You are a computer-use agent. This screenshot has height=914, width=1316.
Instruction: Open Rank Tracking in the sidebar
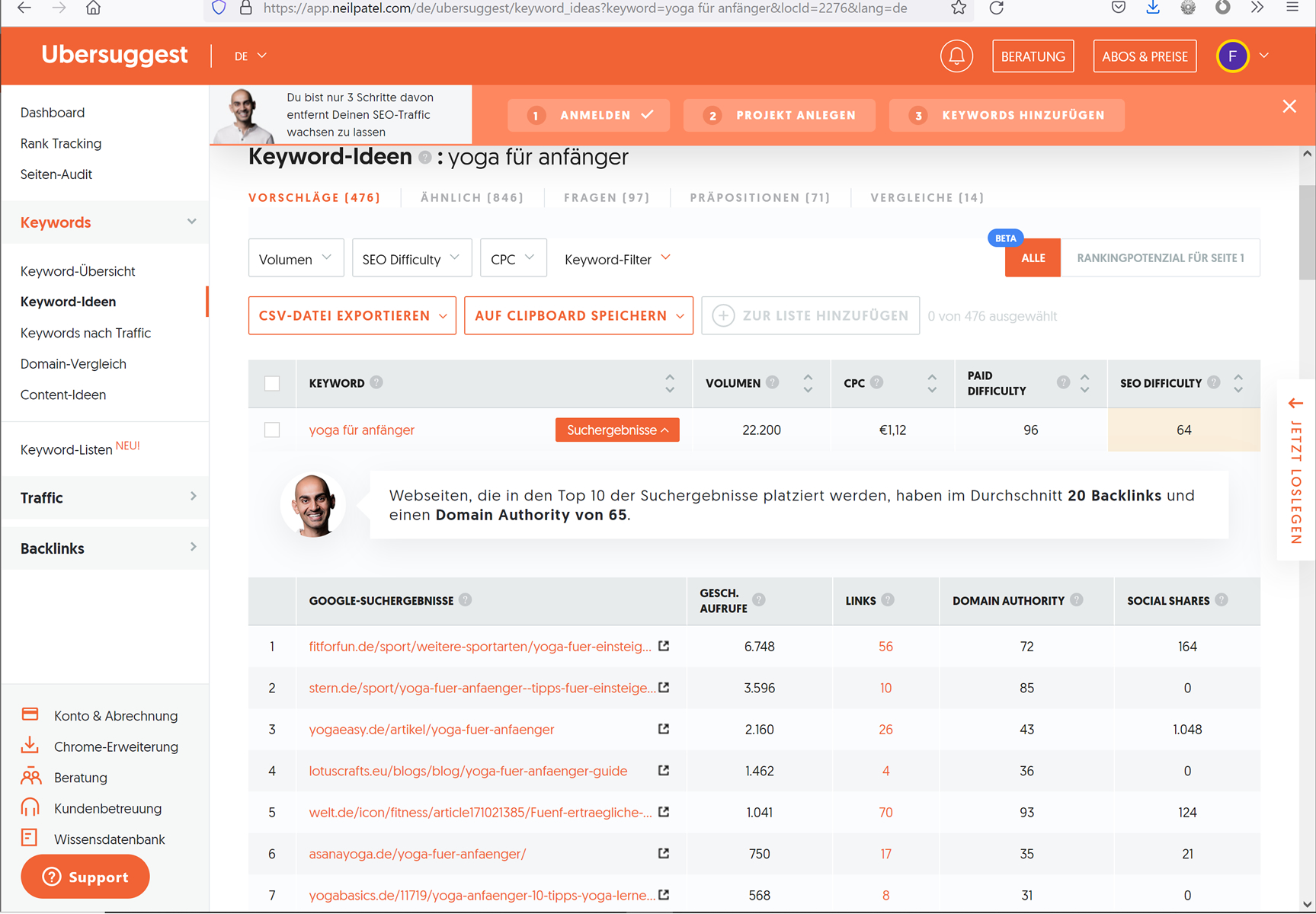61,143
